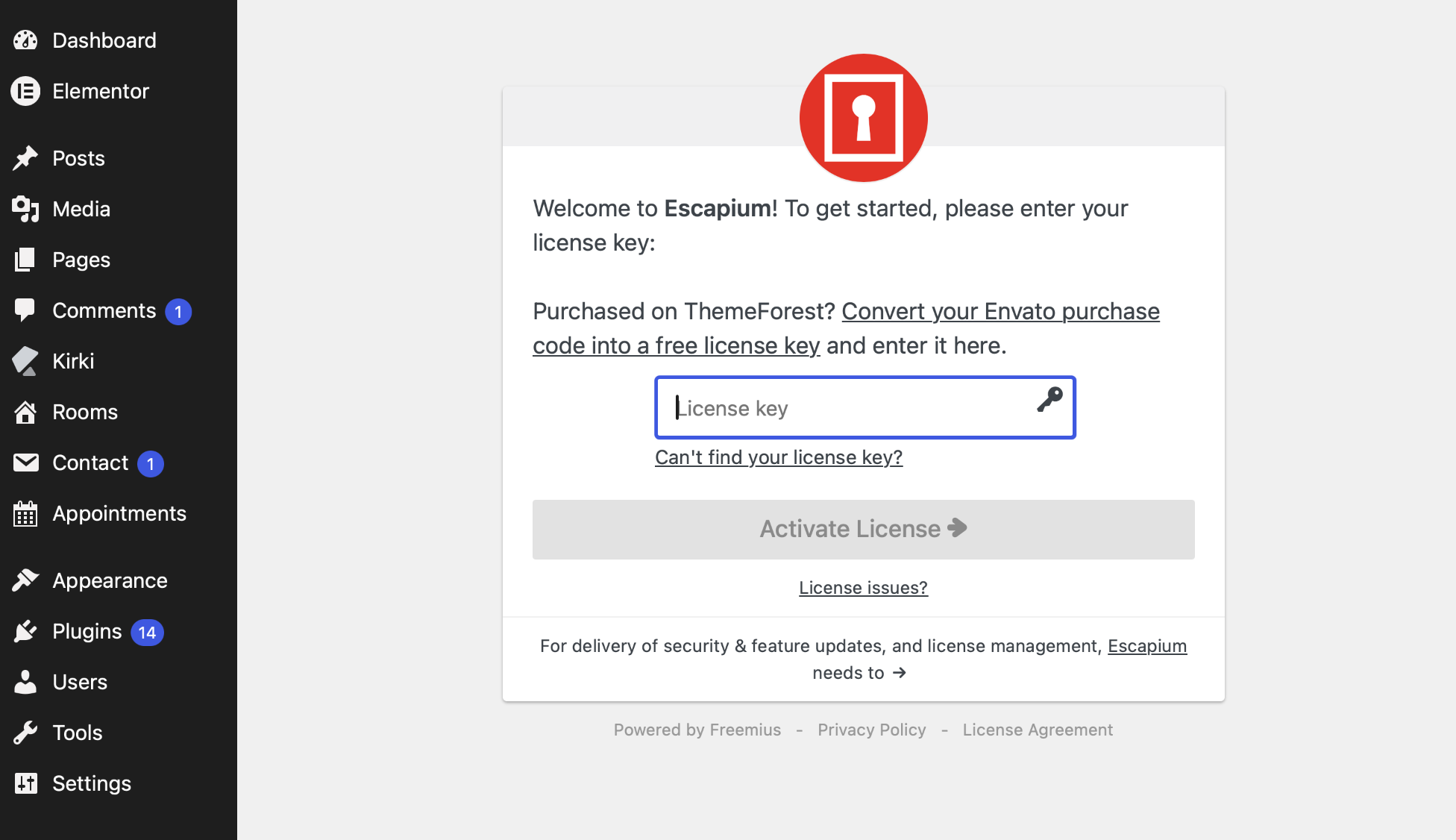Click the Activate License button

coord(864,530)
